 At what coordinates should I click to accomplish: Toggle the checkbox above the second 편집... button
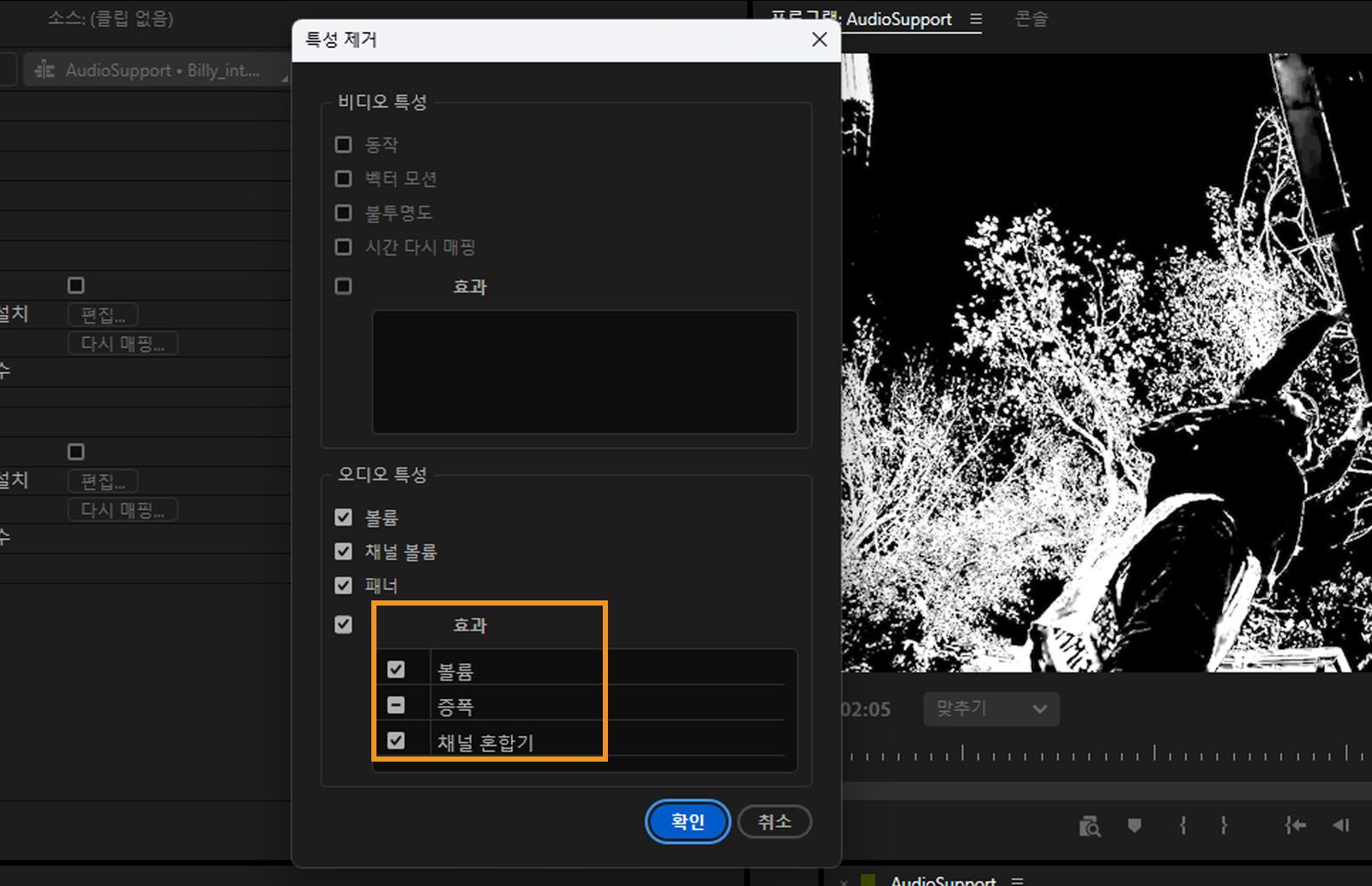coord(76,451)
